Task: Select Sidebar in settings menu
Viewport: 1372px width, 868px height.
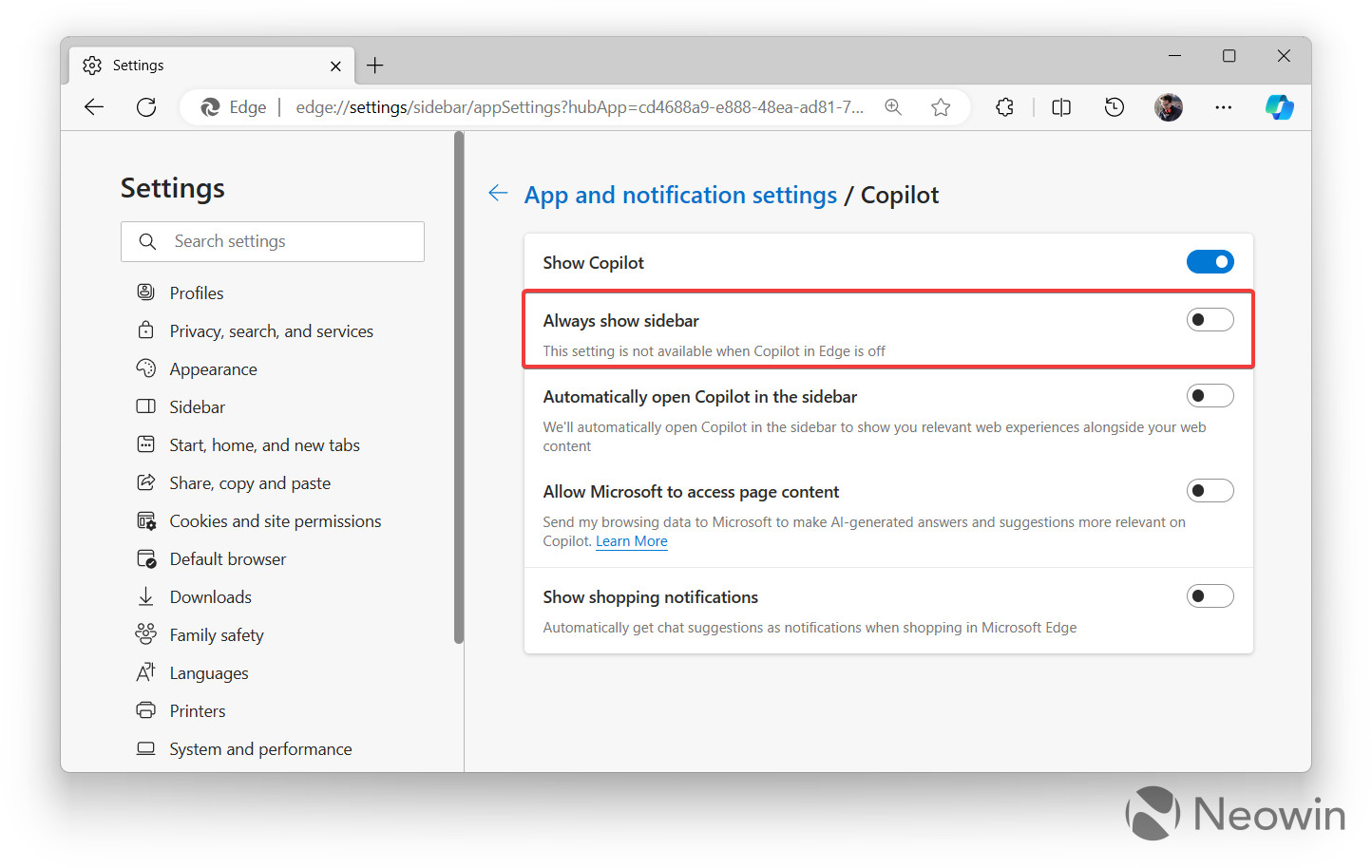Action: 197,406
